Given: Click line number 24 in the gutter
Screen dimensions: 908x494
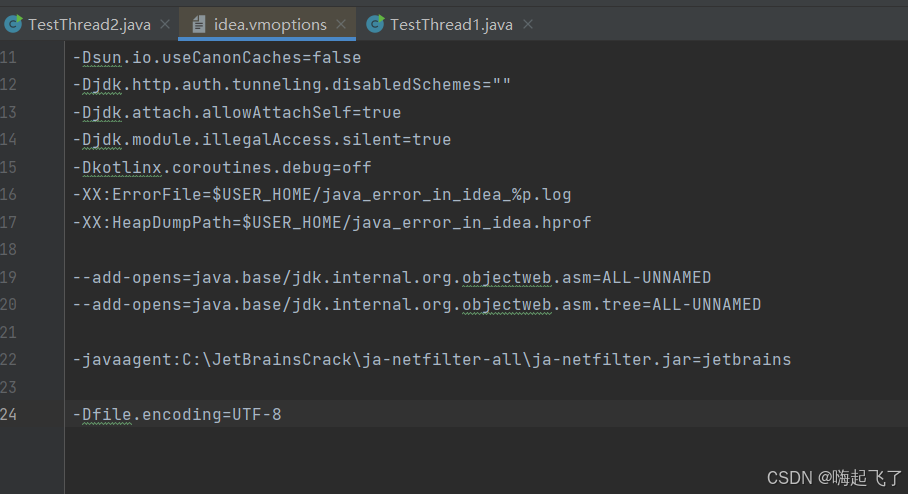Looking at the screenshot, I should (x=8, y=415).
